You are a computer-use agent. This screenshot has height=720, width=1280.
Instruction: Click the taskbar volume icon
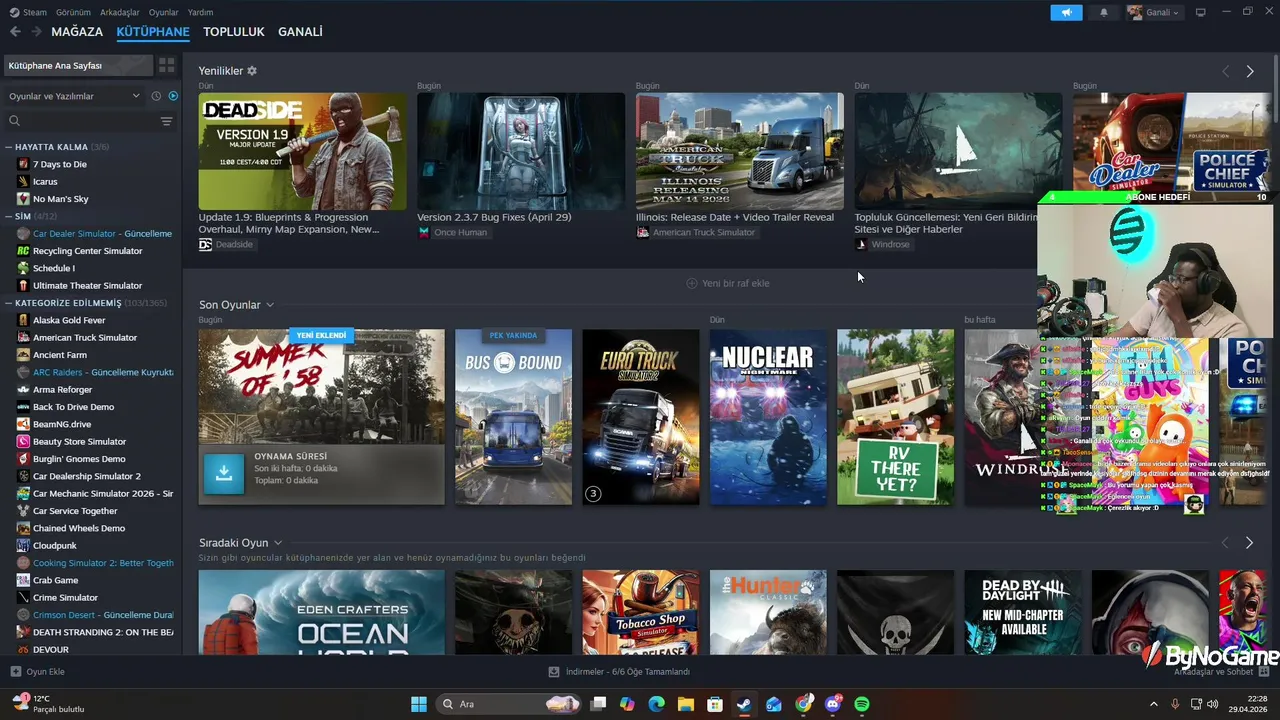(x=1214, y=704)
